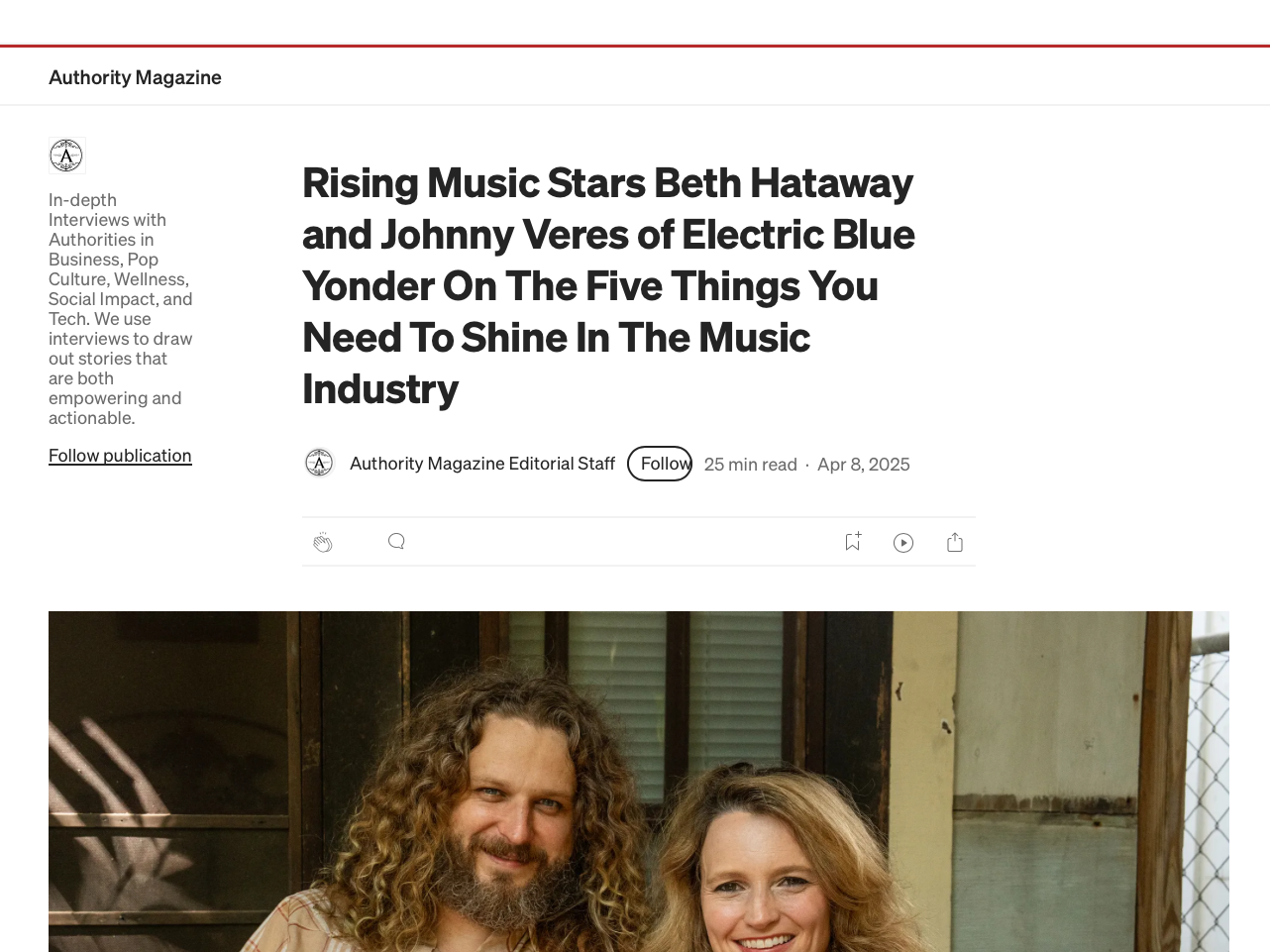Image resolution: width=1270 pixels, height=952 pixels.
Task: Go to Authority Magazine header title
Action: tap(135, 77)
